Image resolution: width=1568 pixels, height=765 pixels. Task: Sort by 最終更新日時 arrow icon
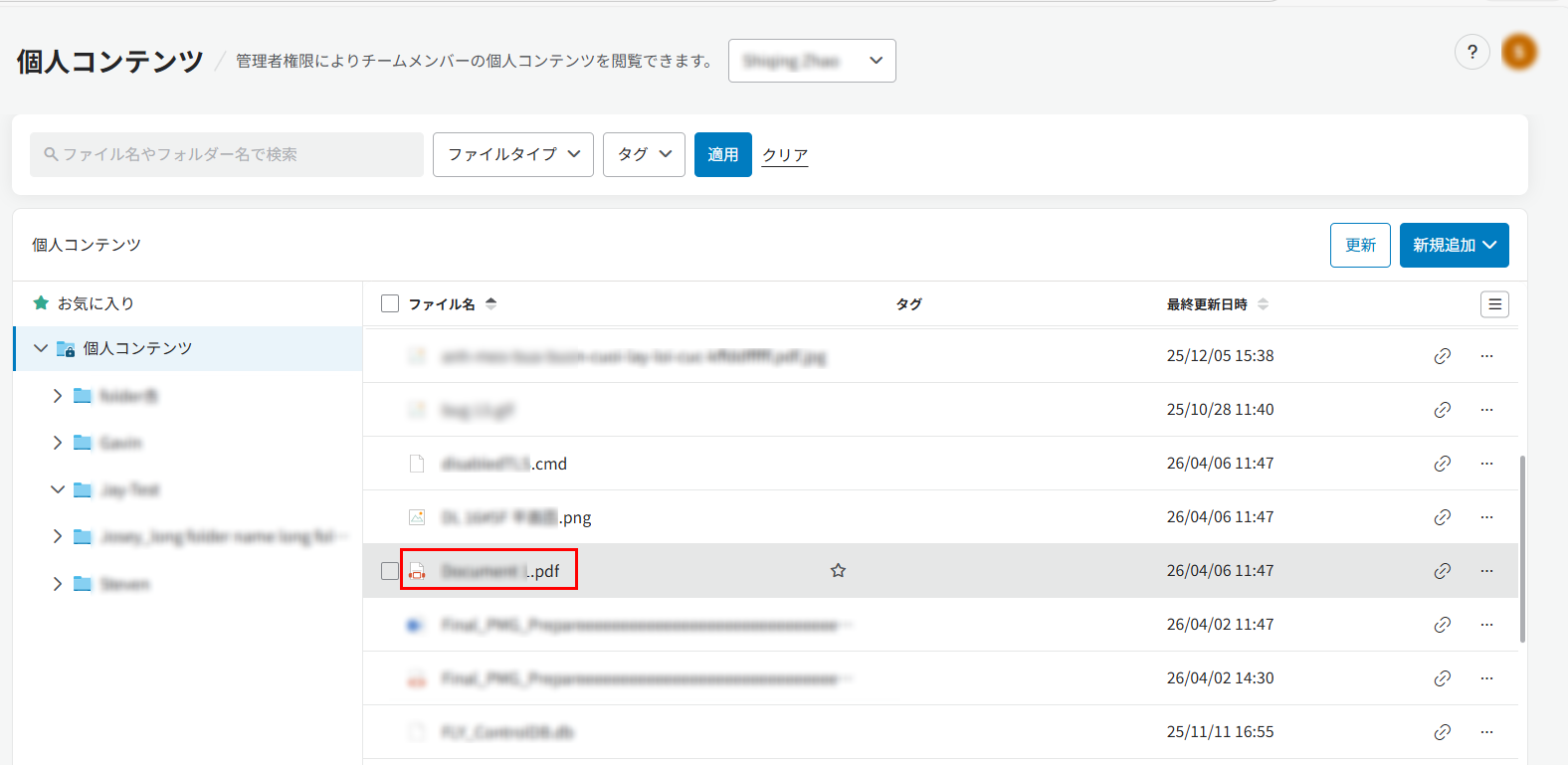1263,304
